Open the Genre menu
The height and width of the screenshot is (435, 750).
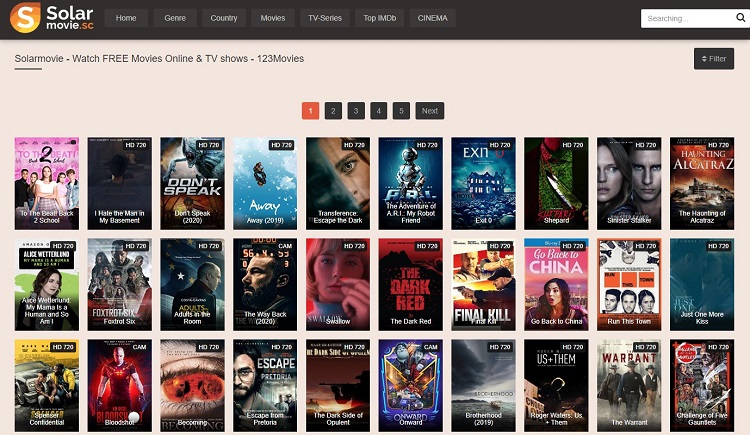tap(175, 18)
